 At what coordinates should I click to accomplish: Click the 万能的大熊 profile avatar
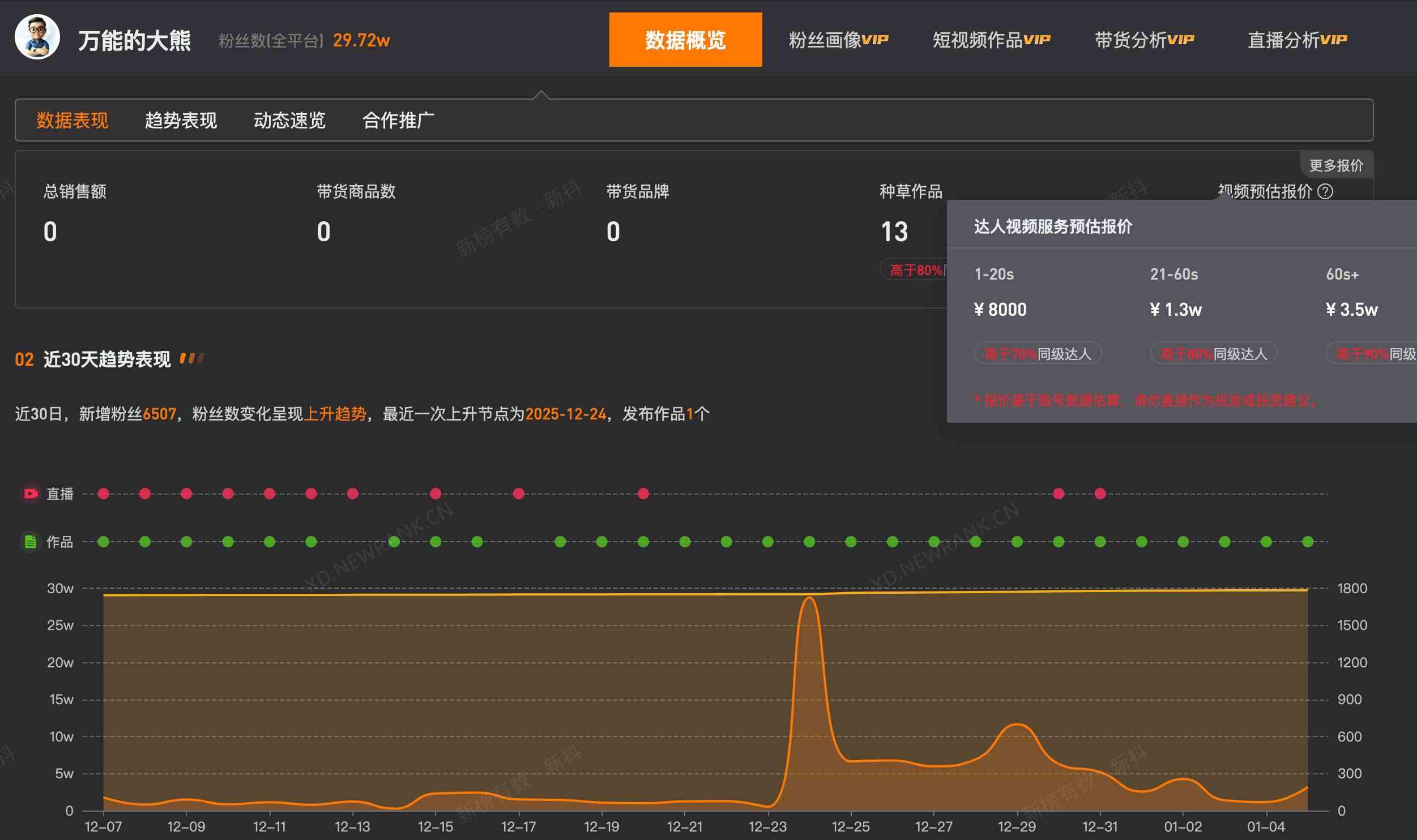point(37,37)
